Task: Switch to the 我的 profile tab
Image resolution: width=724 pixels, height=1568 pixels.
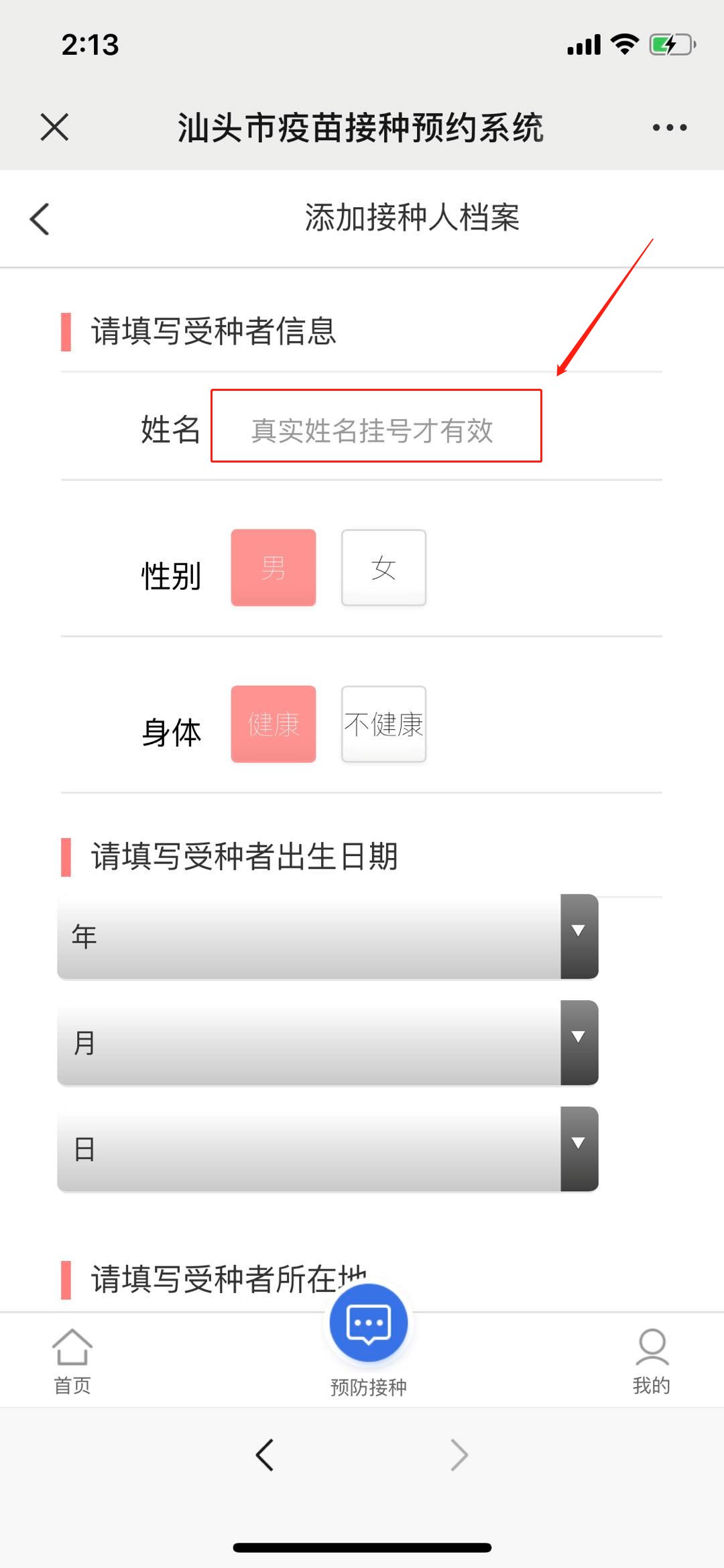Action: click(652, 1361)
